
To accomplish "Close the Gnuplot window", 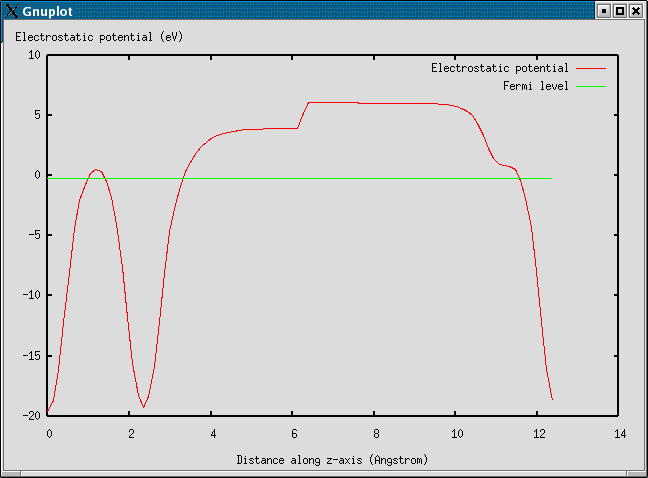I will 636,10.
